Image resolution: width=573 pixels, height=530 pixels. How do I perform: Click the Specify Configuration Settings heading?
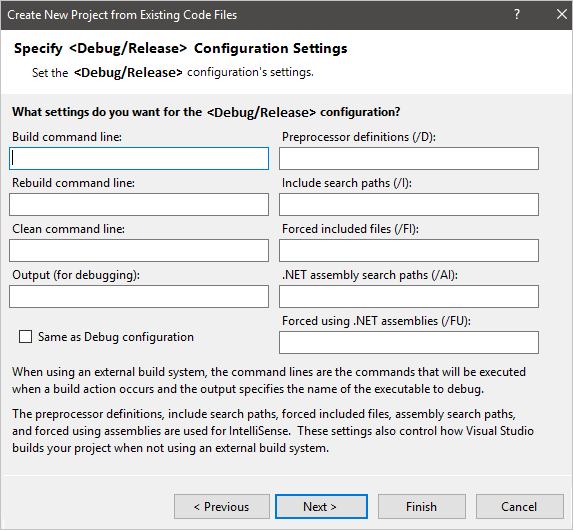[181, 49]
